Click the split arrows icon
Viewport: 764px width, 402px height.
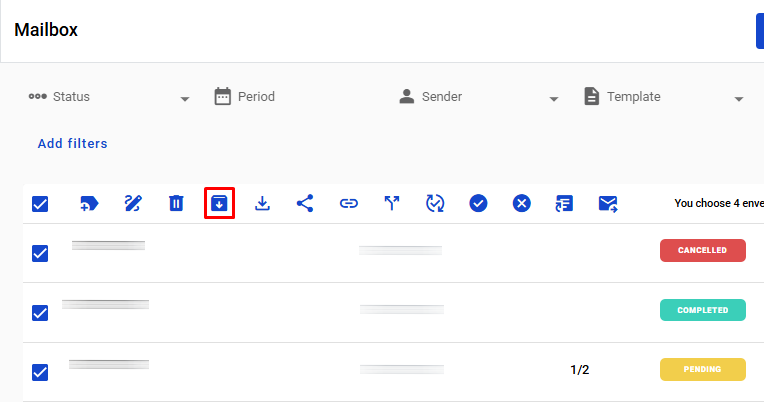(x=392, y=204)
